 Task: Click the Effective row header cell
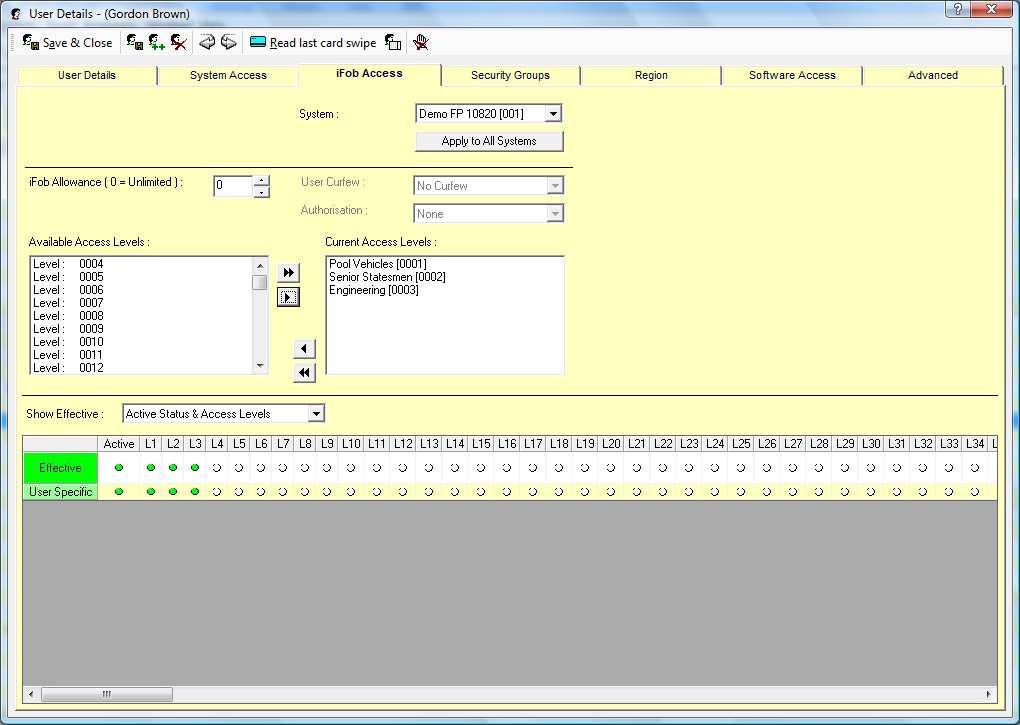click(60, 468)
